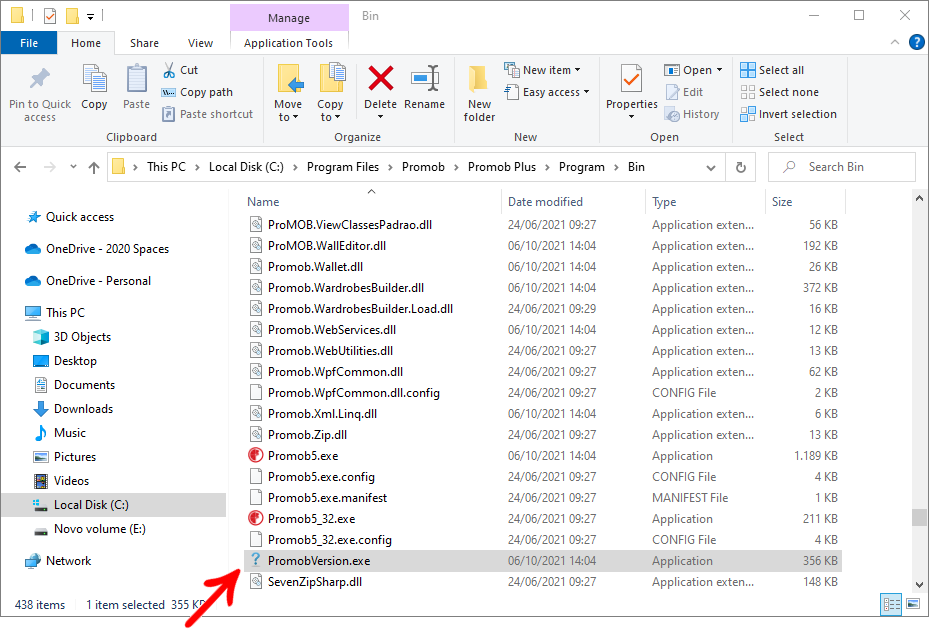Click the Pin to Quick access icon
This screenshot has width=929, height=640.
tap(40, 79)
